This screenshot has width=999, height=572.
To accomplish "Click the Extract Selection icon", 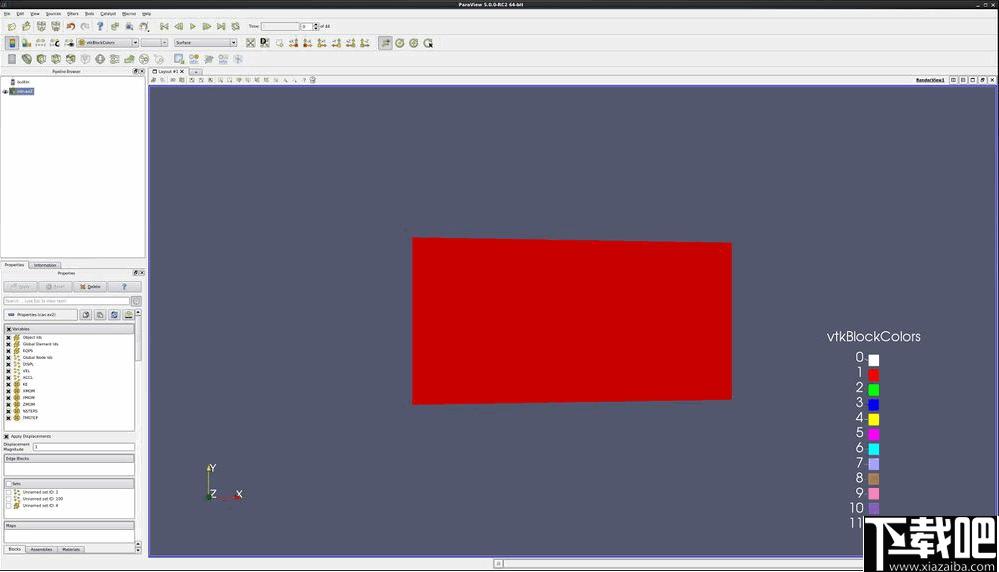I will pyautogui.click(x=180, y=59).
